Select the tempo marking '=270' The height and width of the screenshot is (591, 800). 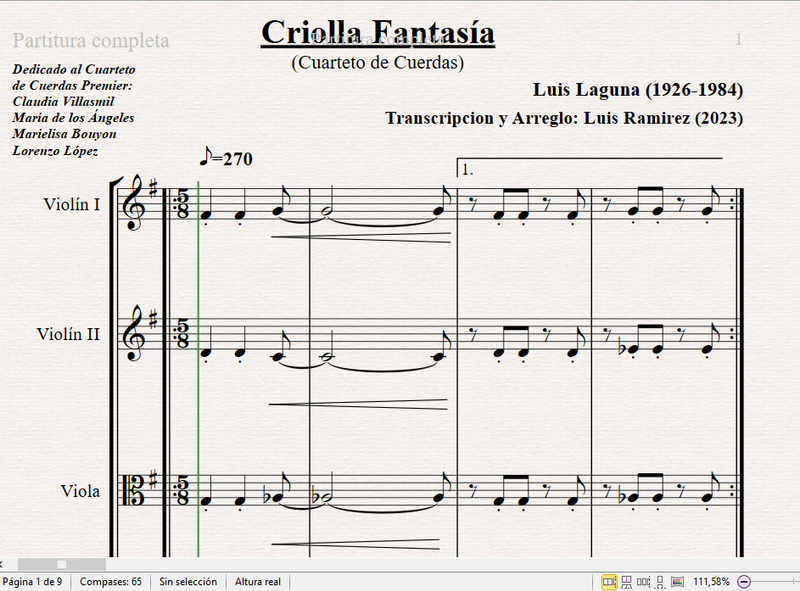[x=226, y=157]
